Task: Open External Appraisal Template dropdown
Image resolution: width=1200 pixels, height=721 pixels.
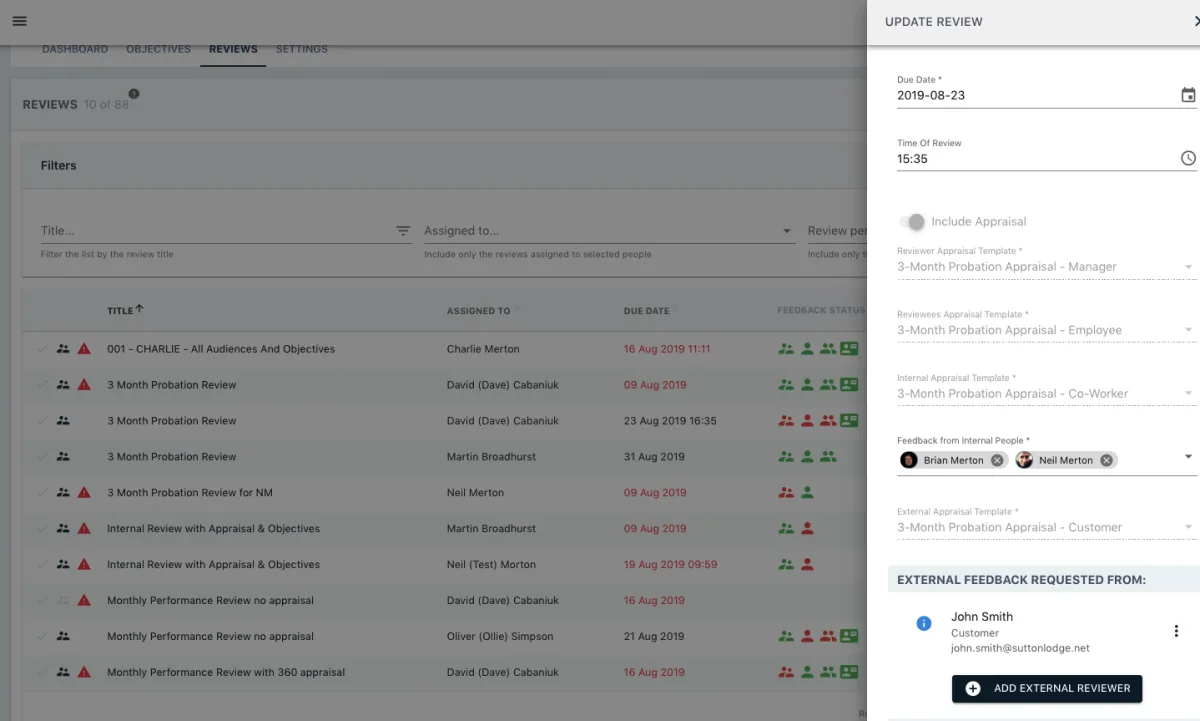Action: click(1046, 528)
